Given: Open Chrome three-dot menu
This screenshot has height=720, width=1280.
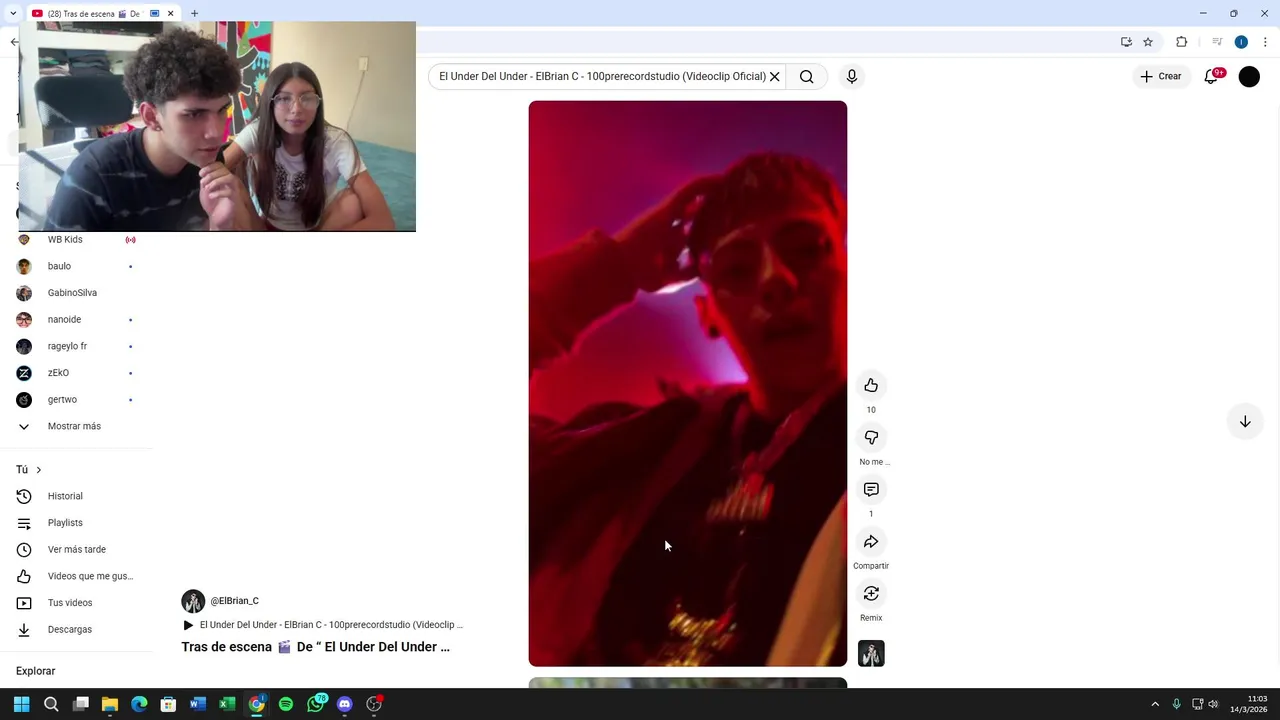Looking at the screenshot, I should (1265, 42).
